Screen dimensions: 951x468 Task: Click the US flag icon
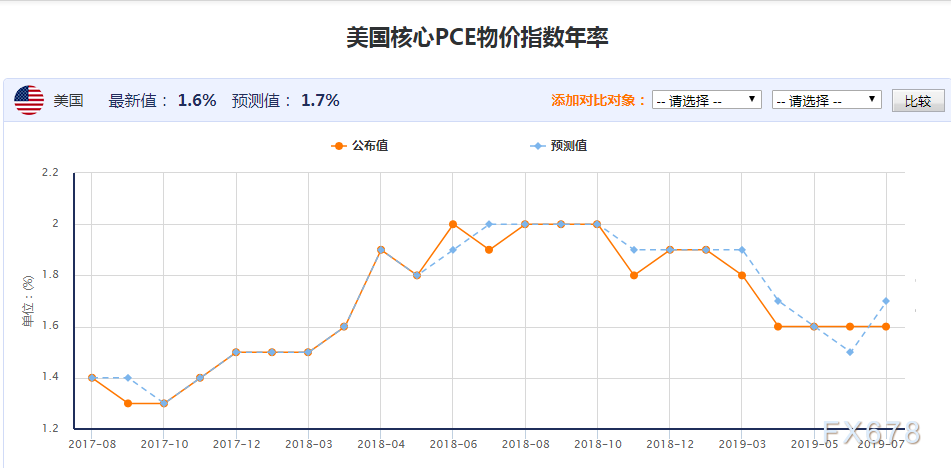[x=29, y=100]
